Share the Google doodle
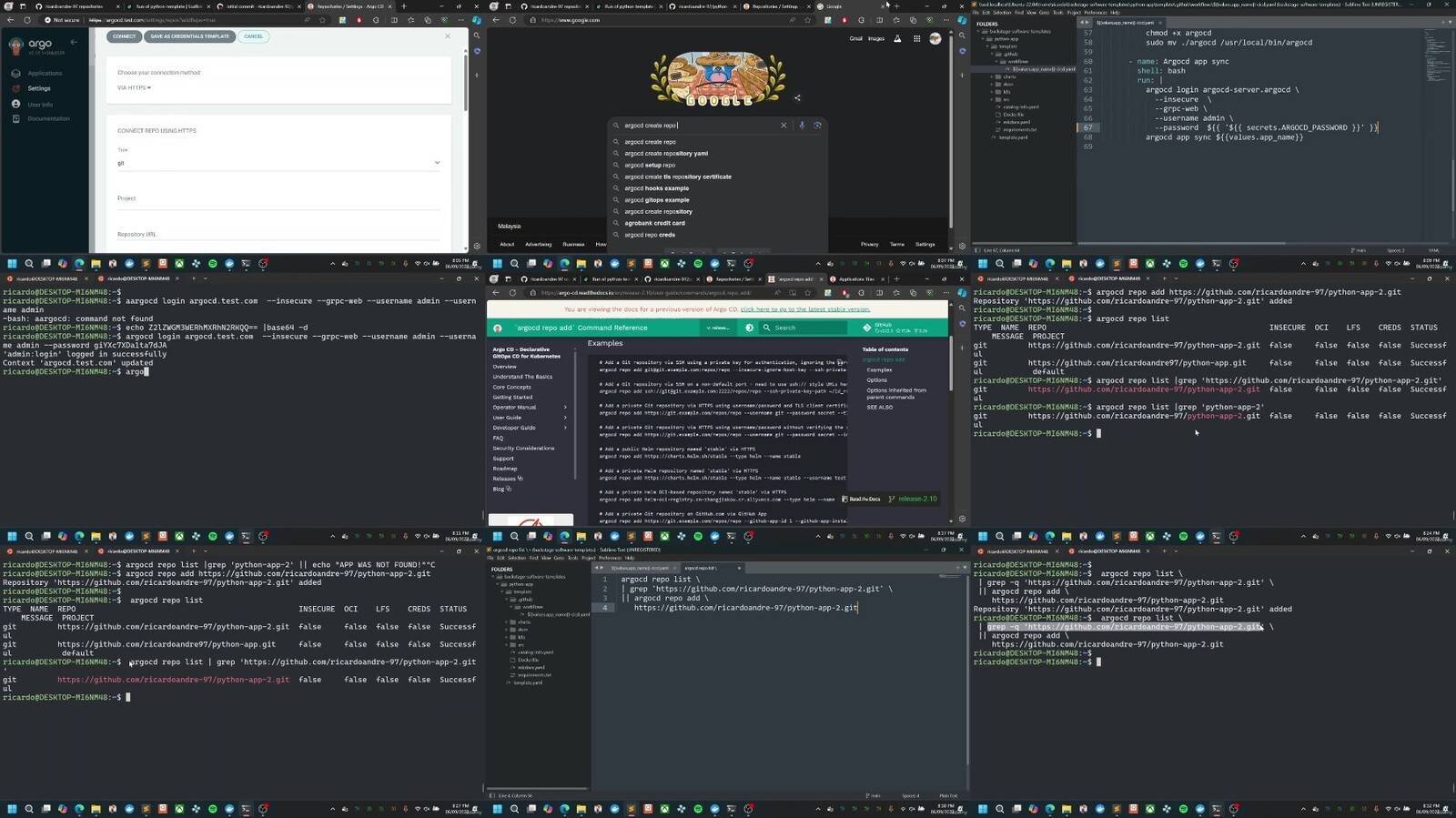 (797, 98)
